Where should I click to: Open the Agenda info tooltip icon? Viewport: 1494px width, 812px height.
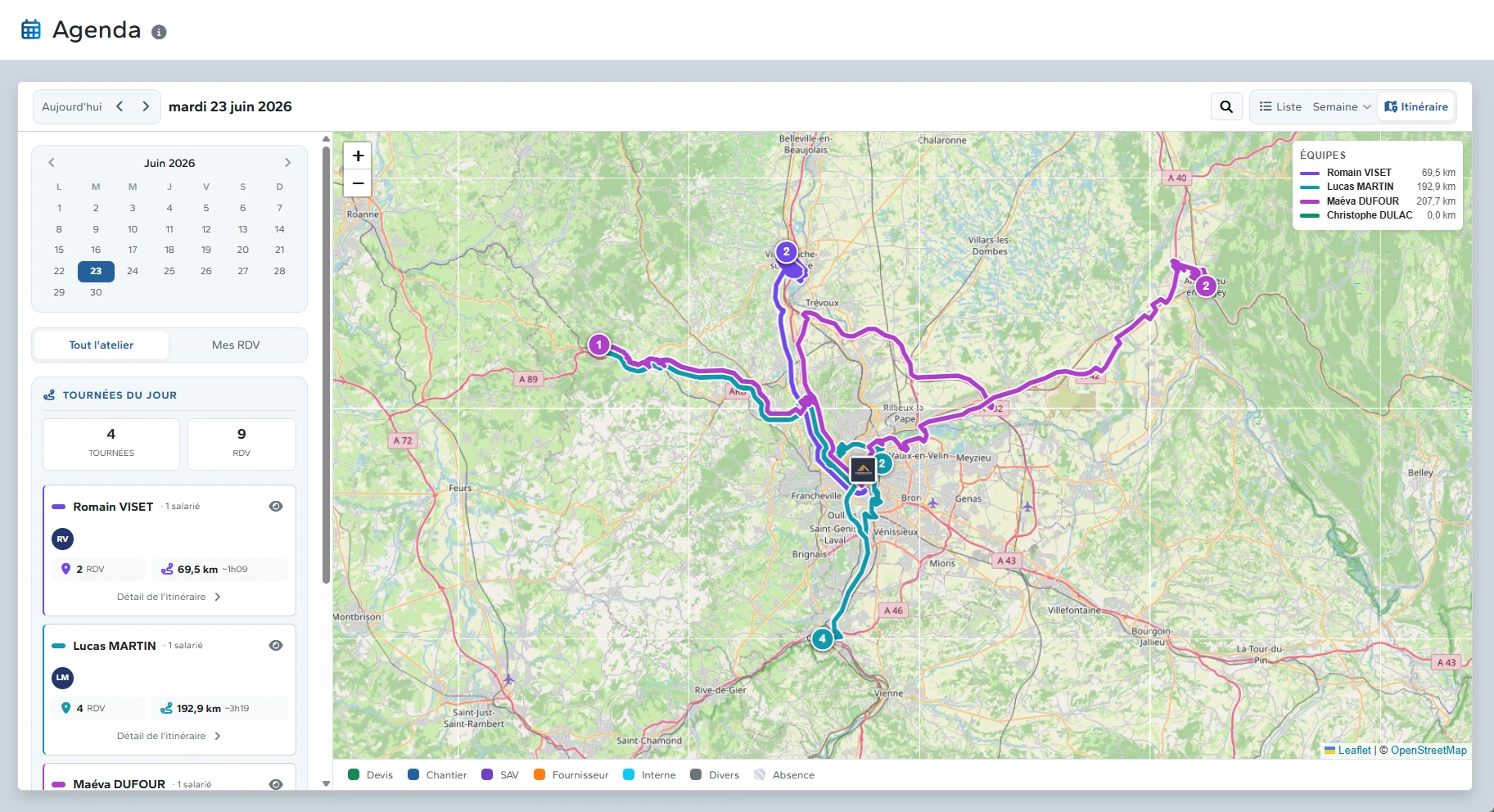point(160,32)
